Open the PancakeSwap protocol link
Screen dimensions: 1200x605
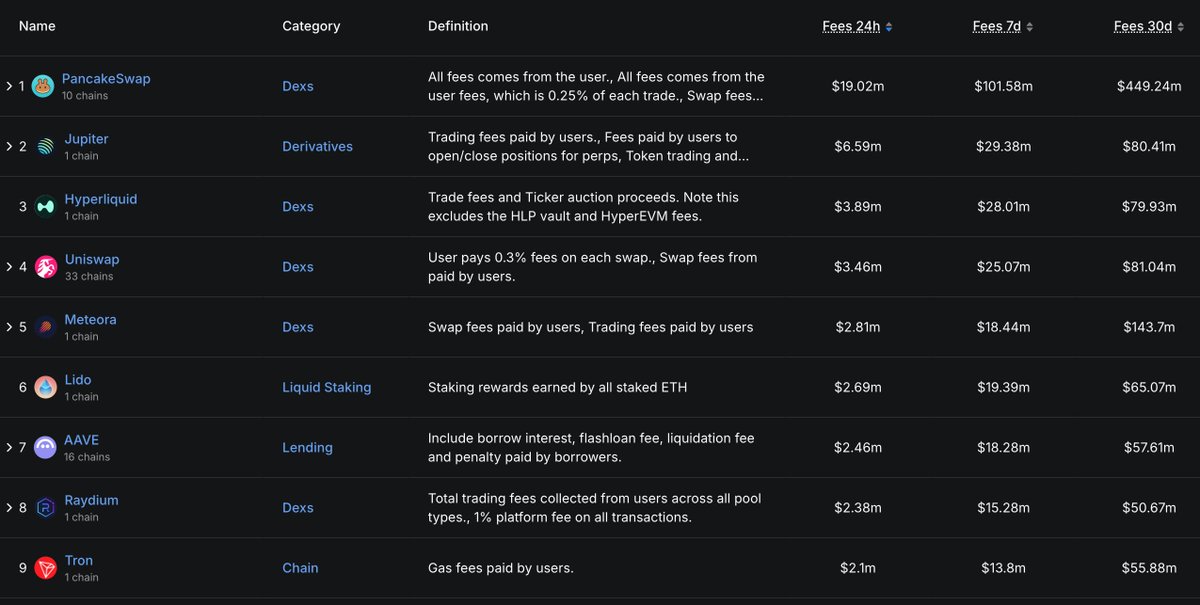pyautogui.click(x=106, y=79)
